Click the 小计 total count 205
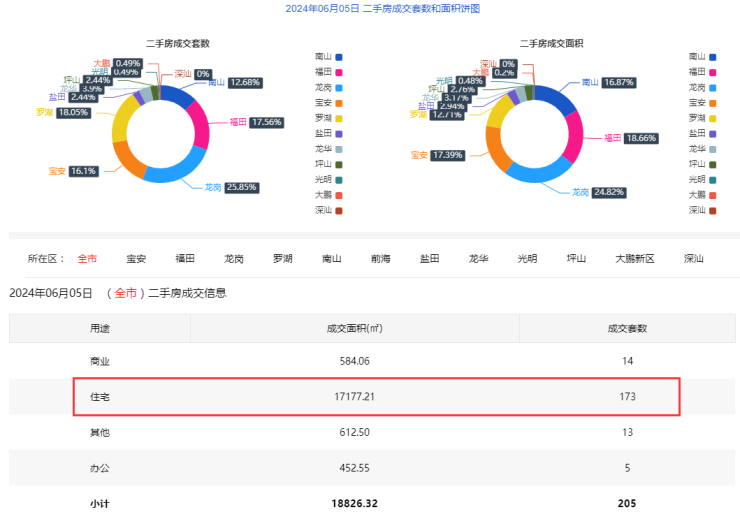The height and width of the screenshot is (526, 740). point(627,504)
